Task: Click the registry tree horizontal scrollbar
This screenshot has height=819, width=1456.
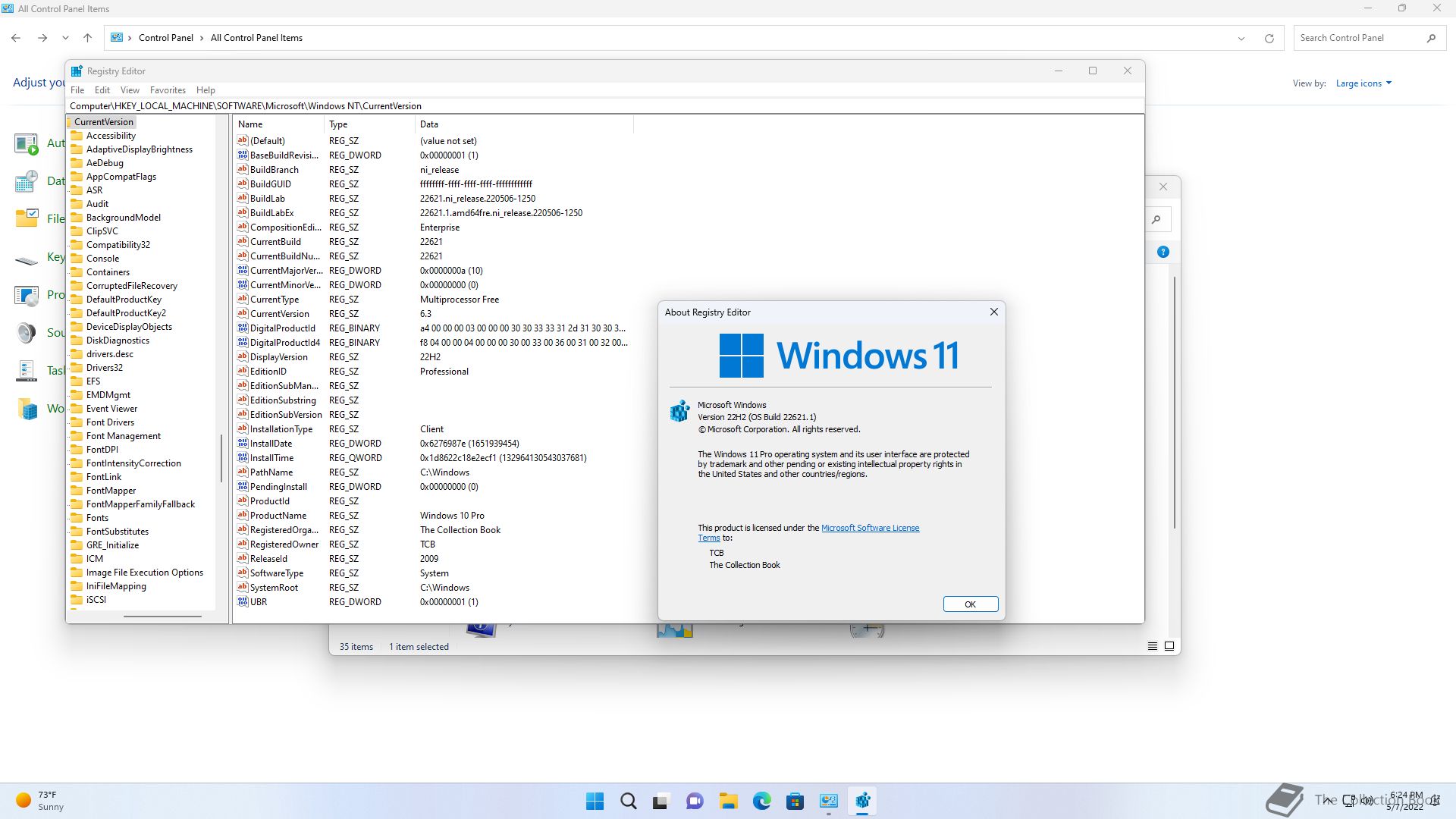Action: coord(162,617)
